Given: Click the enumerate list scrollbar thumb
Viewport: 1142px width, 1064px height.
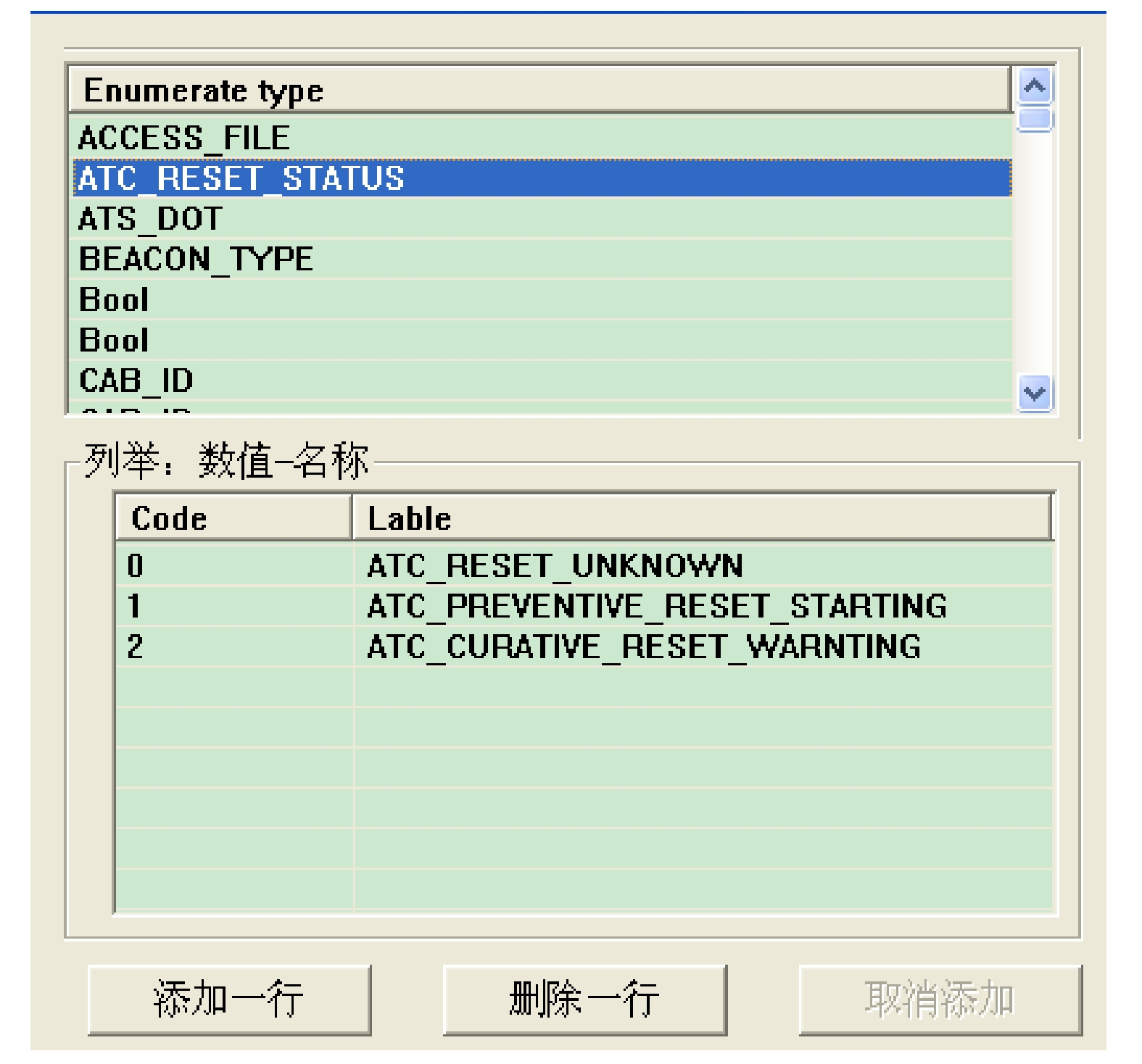Looking at the screenshot, I should [x=1034, y=118].
